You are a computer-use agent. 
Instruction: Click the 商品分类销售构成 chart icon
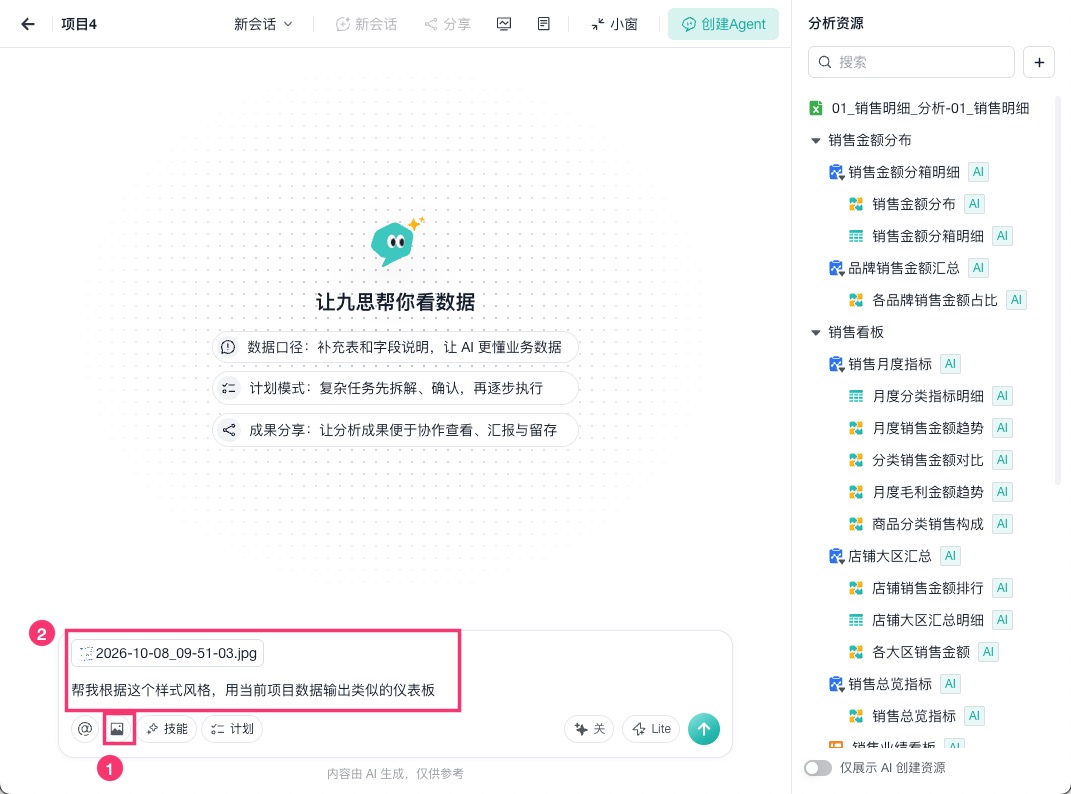[x=856, y=524]
